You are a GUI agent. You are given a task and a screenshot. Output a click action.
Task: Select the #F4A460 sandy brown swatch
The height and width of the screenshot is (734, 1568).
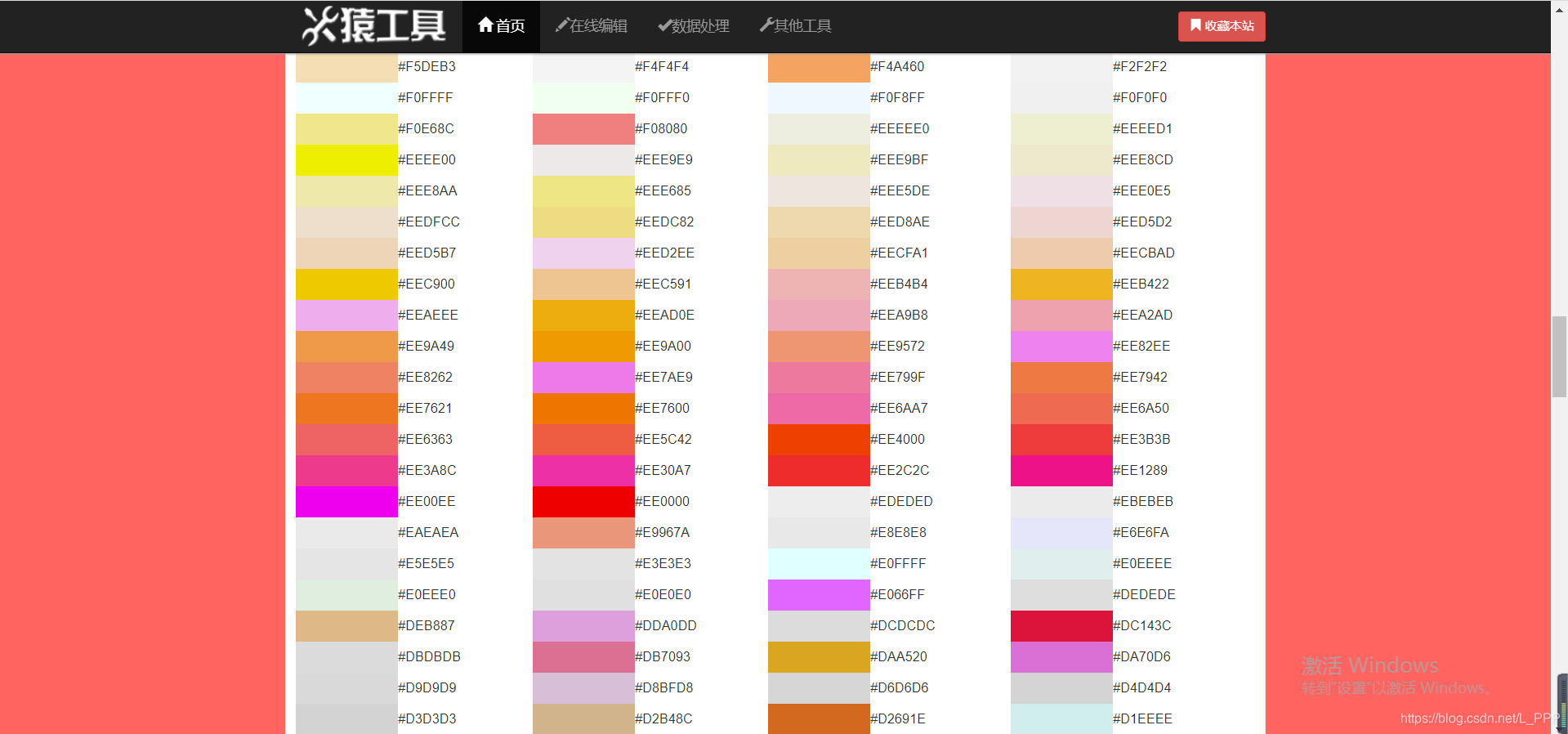click(819, 67)
